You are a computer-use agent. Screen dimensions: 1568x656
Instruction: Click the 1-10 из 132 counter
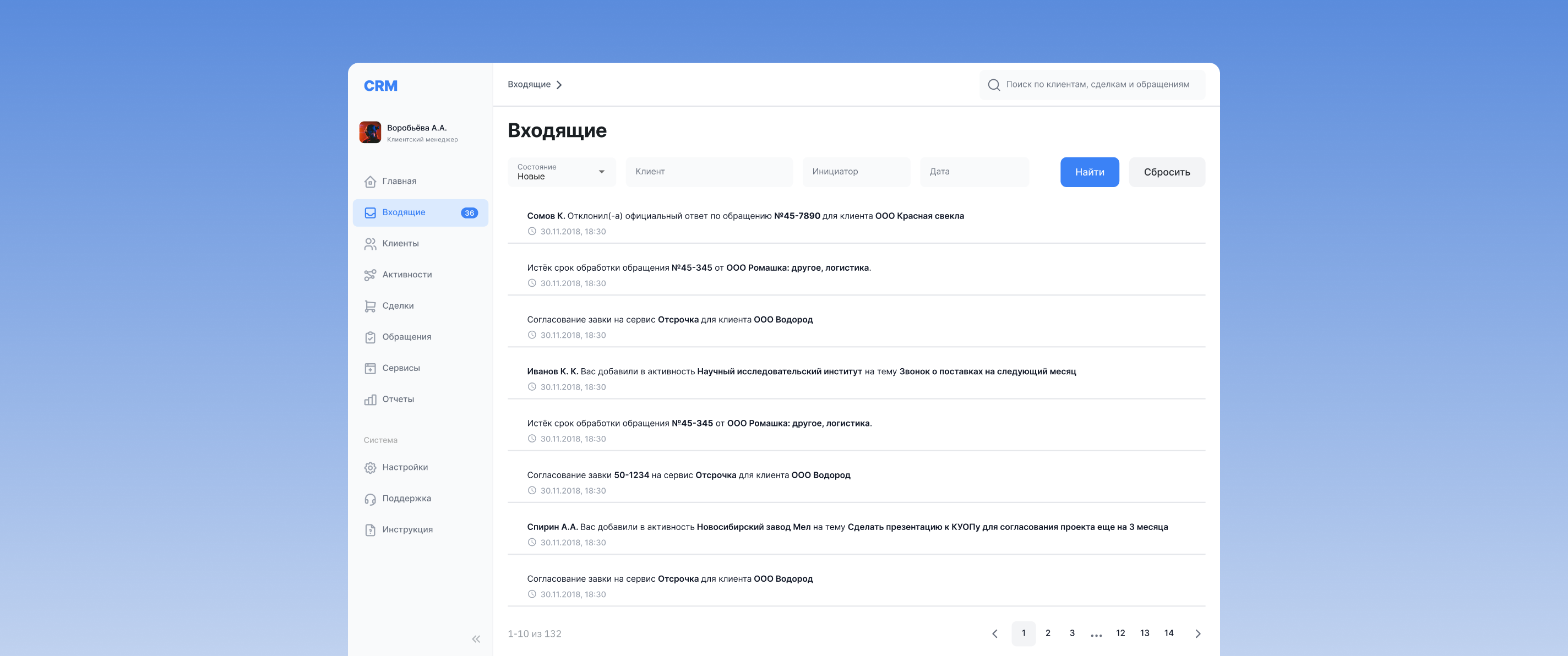pyautogui.click(x=535, y=633)
